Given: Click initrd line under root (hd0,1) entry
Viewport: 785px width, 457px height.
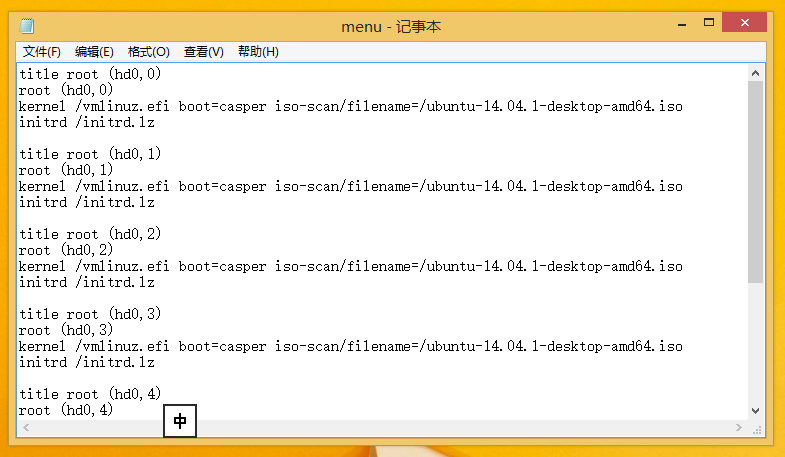Looking at the screenshot, I should tap(87, 202).
